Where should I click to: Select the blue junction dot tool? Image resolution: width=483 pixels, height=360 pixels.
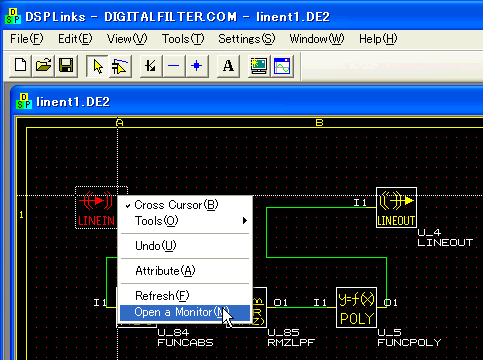click(197, 66)
